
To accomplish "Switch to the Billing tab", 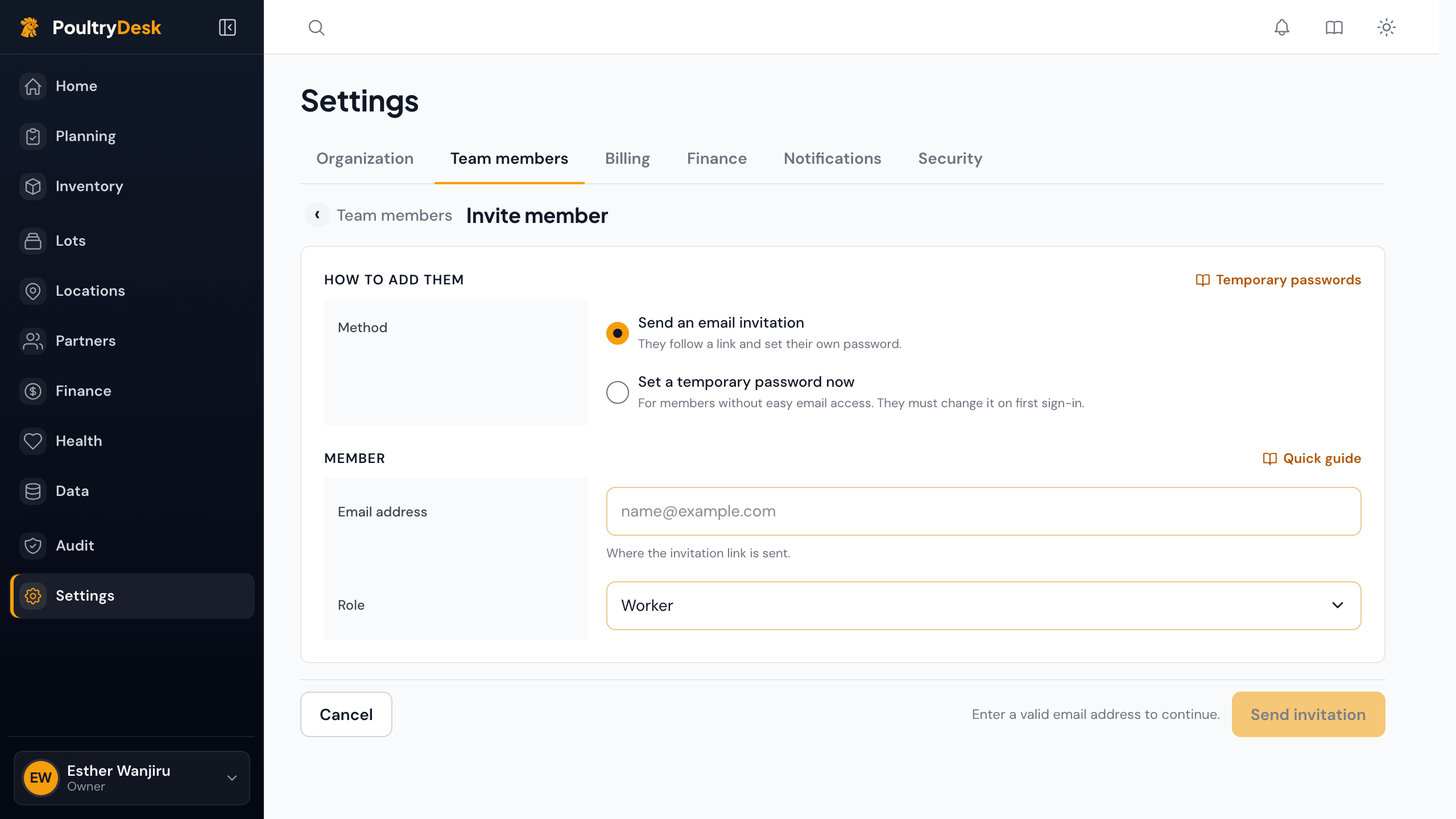I will (x=627, y=159).
